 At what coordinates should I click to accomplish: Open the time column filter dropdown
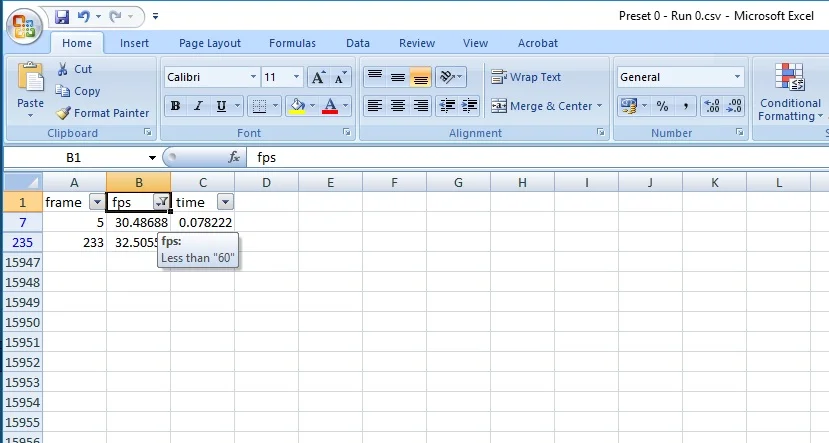pos(225,202)
